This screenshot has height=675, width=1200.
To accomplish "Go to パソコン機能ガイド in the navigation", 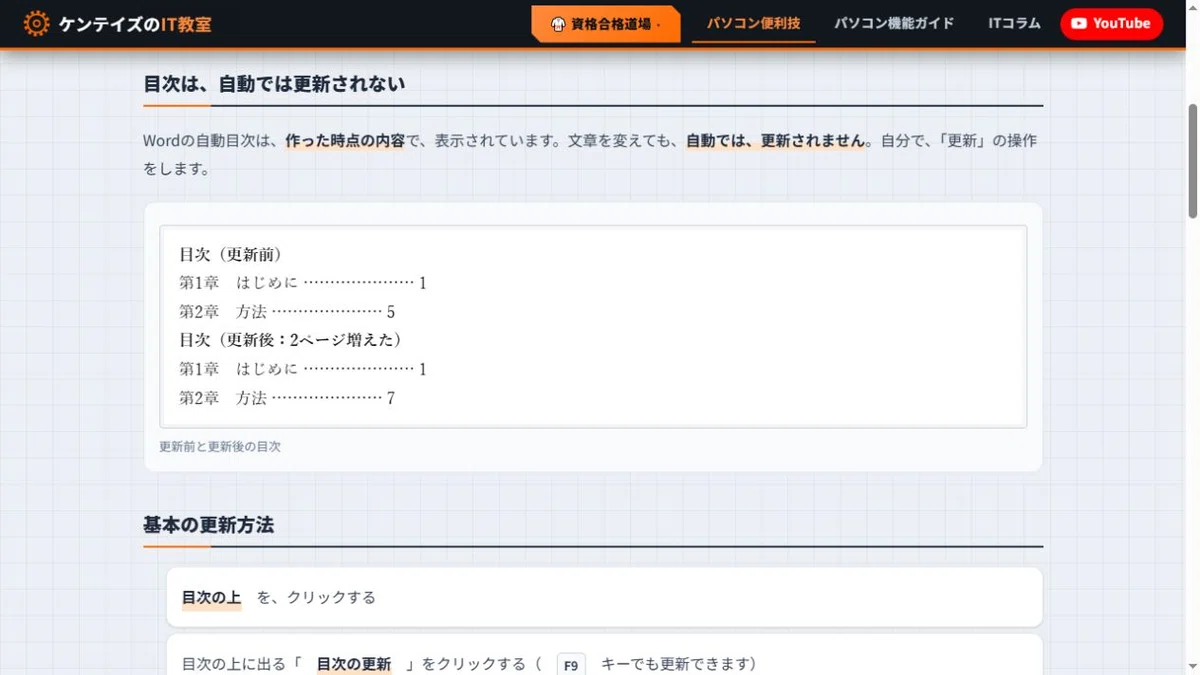I will click(894, 23).
